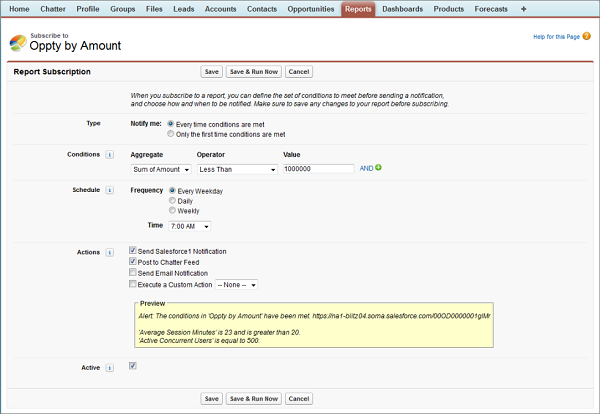Enable Send Email Notification checkbox
The image size is (600, 414).
click(x=133, y=273)
